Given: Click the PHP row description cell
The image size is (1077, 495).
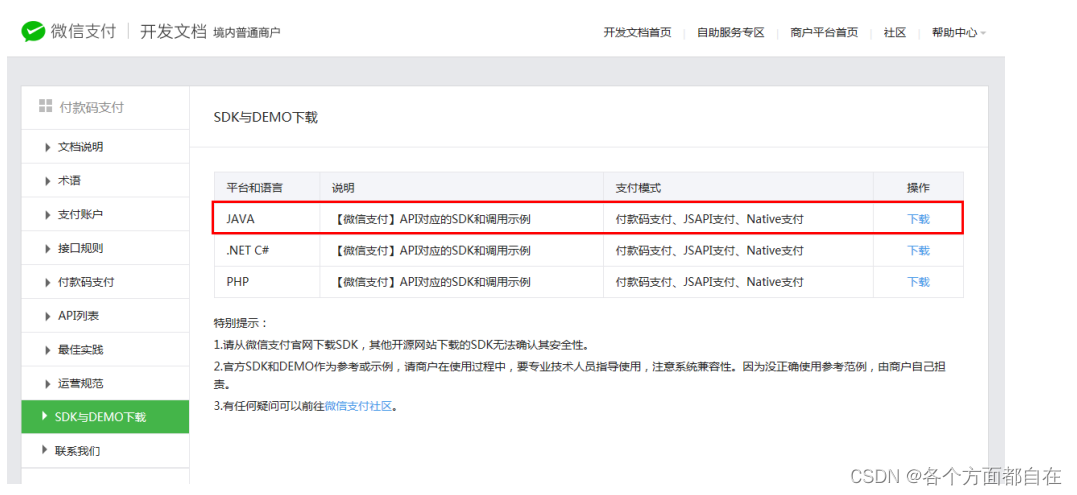Looking at the screenshot, I should point(462,281).
